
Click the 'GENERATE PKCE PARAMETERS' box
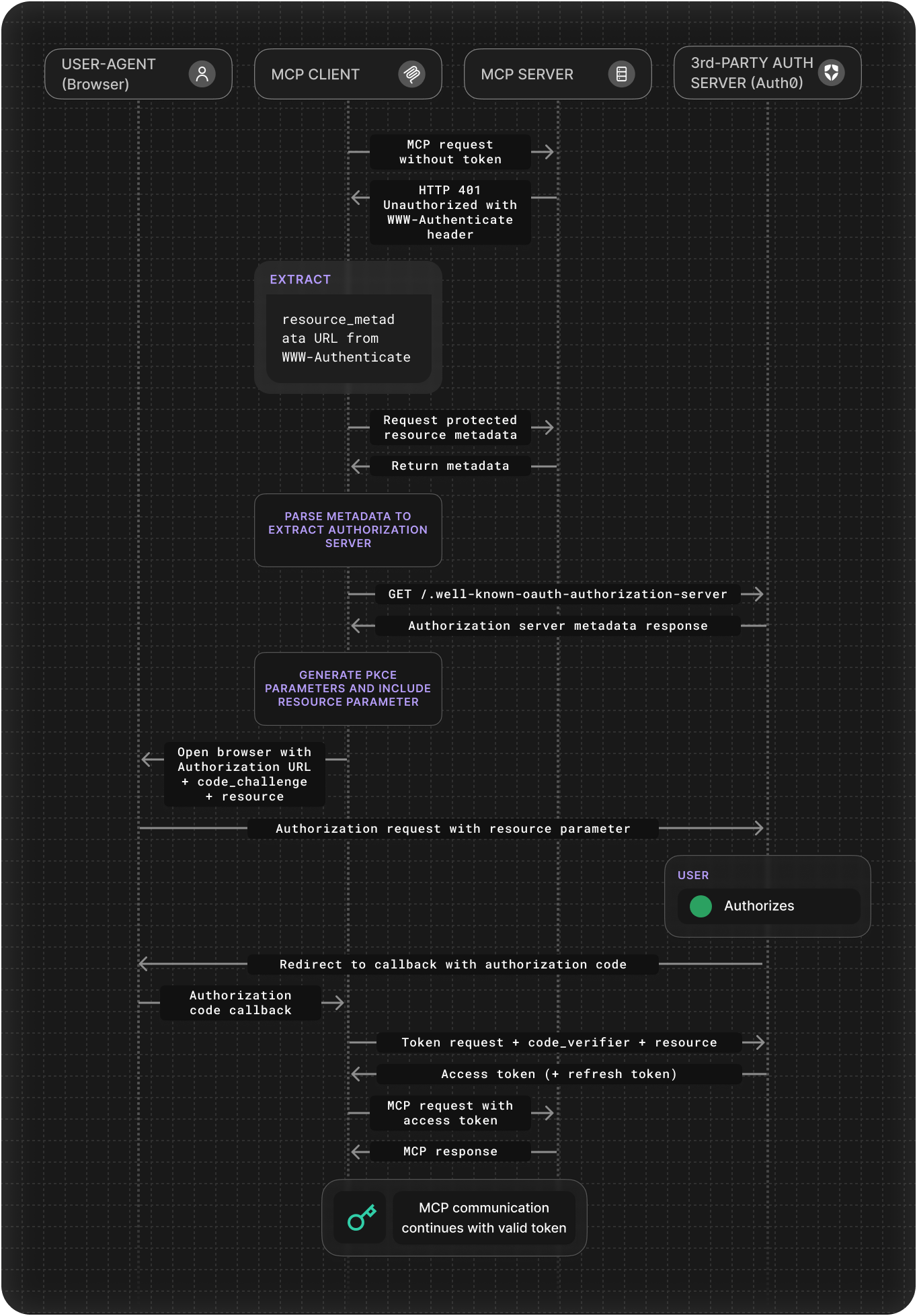(348, 688)
